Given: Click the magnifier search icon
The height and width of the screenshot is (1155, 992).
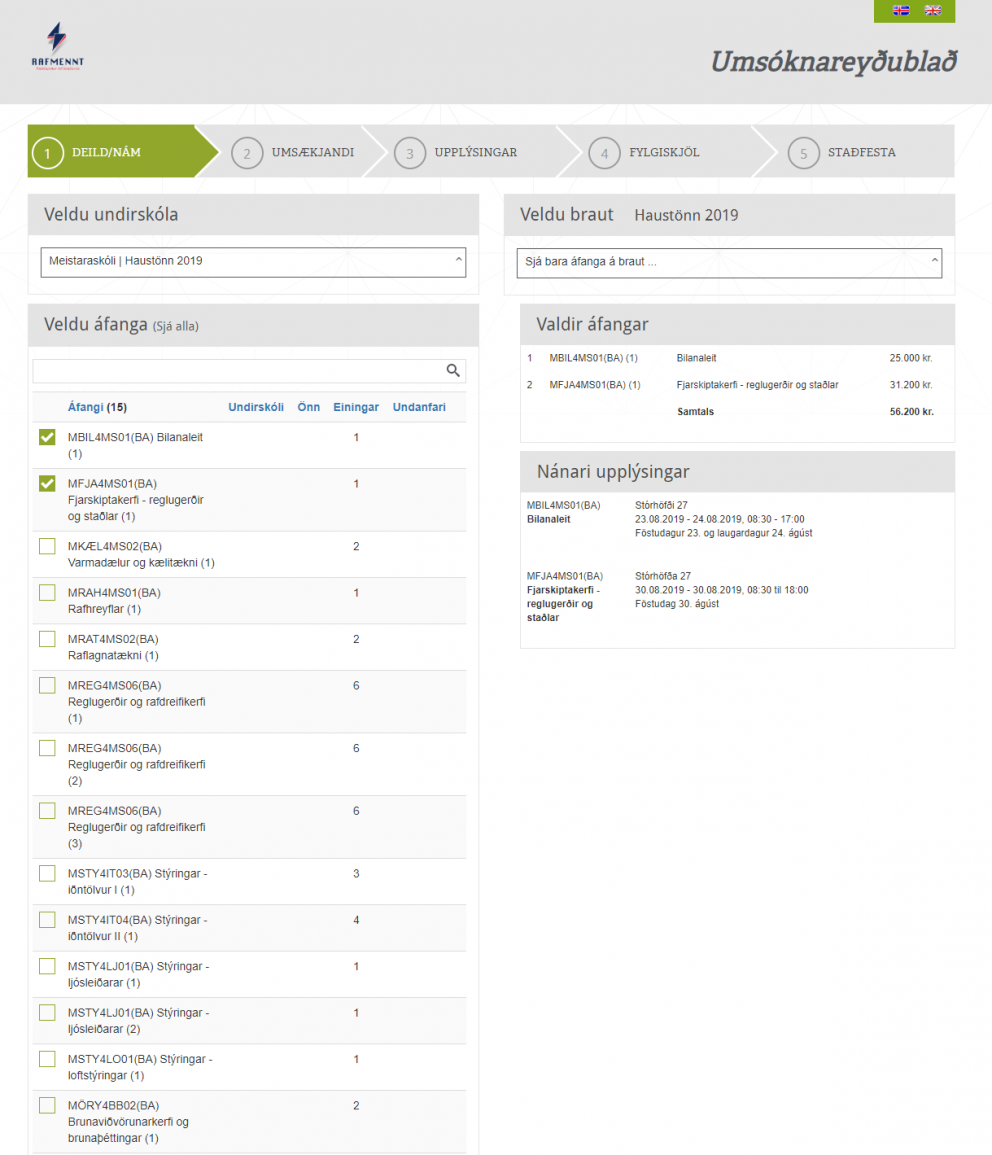Looking at the screenshot, I should click(453, 371).
